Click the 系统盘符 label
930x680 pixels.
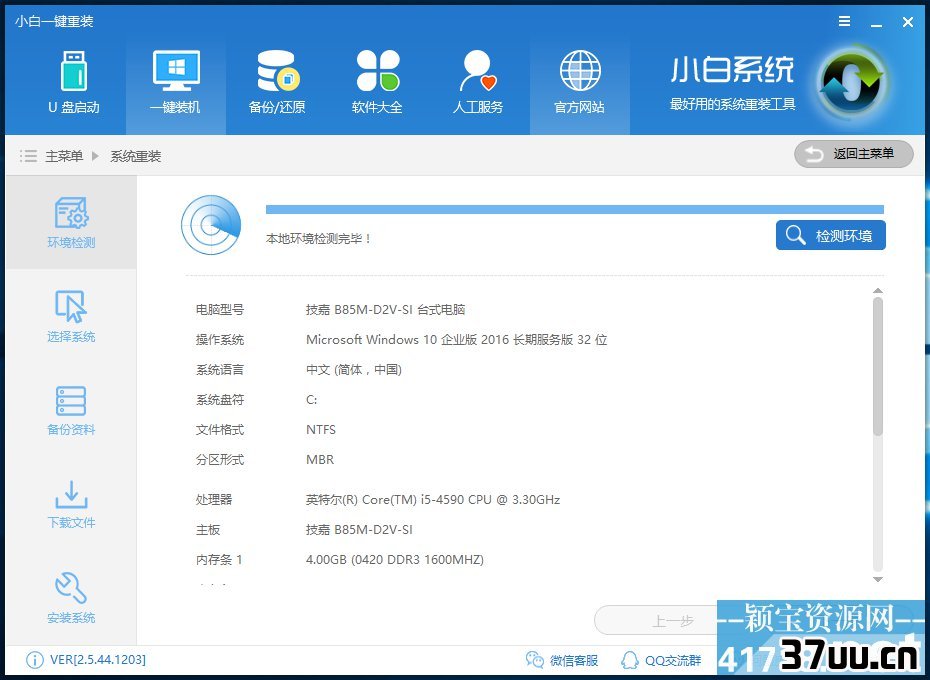(x=220, y=400)
